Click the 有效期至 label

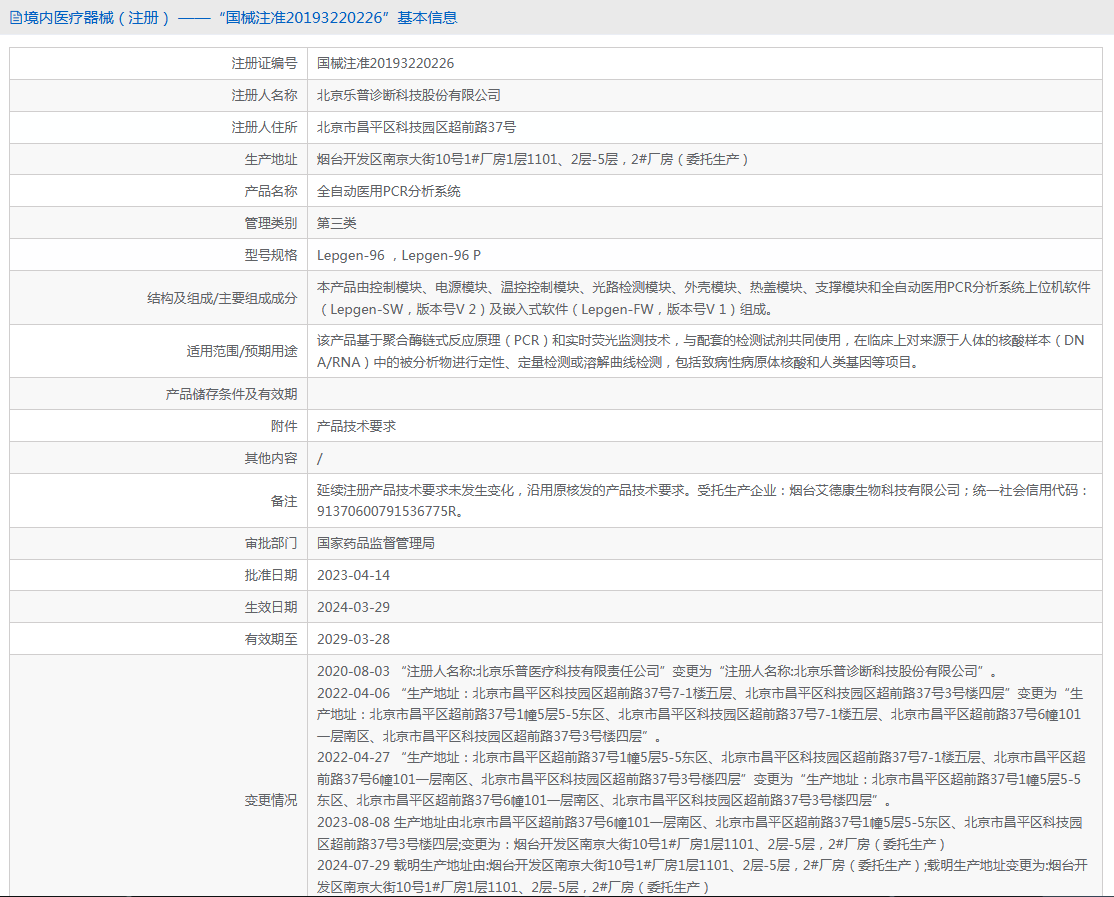click(271, 639)
